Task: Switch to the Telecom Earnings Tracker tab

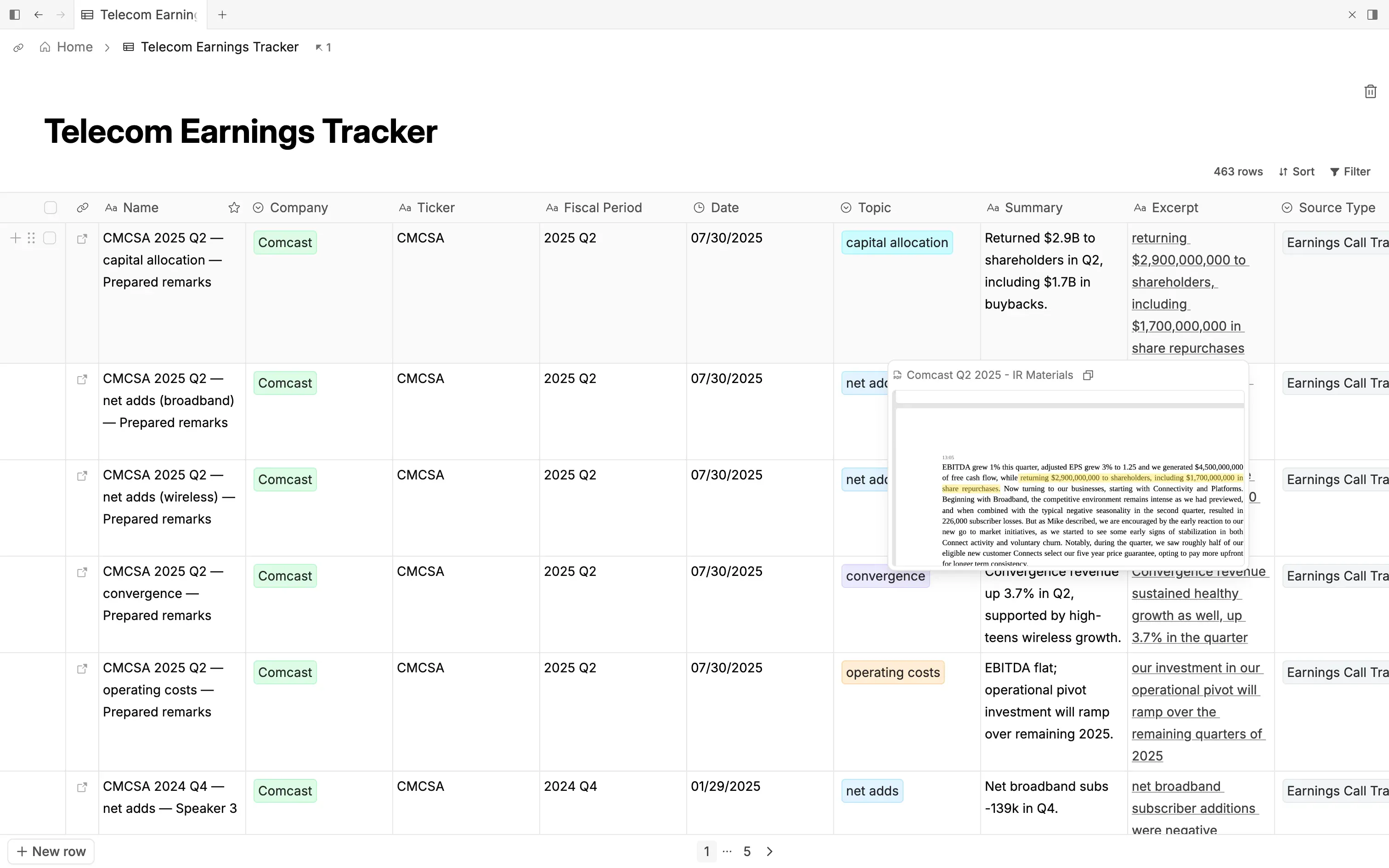Action: point(147,14)
